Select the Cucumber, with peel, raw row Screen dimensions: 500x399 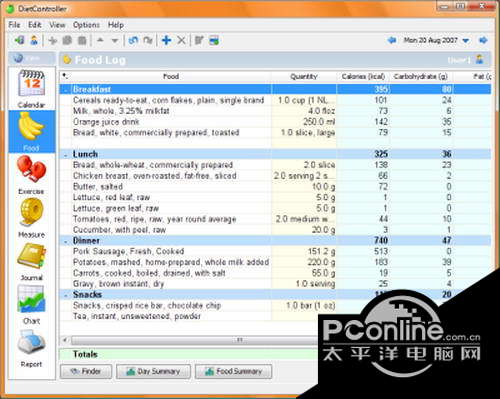275,230
